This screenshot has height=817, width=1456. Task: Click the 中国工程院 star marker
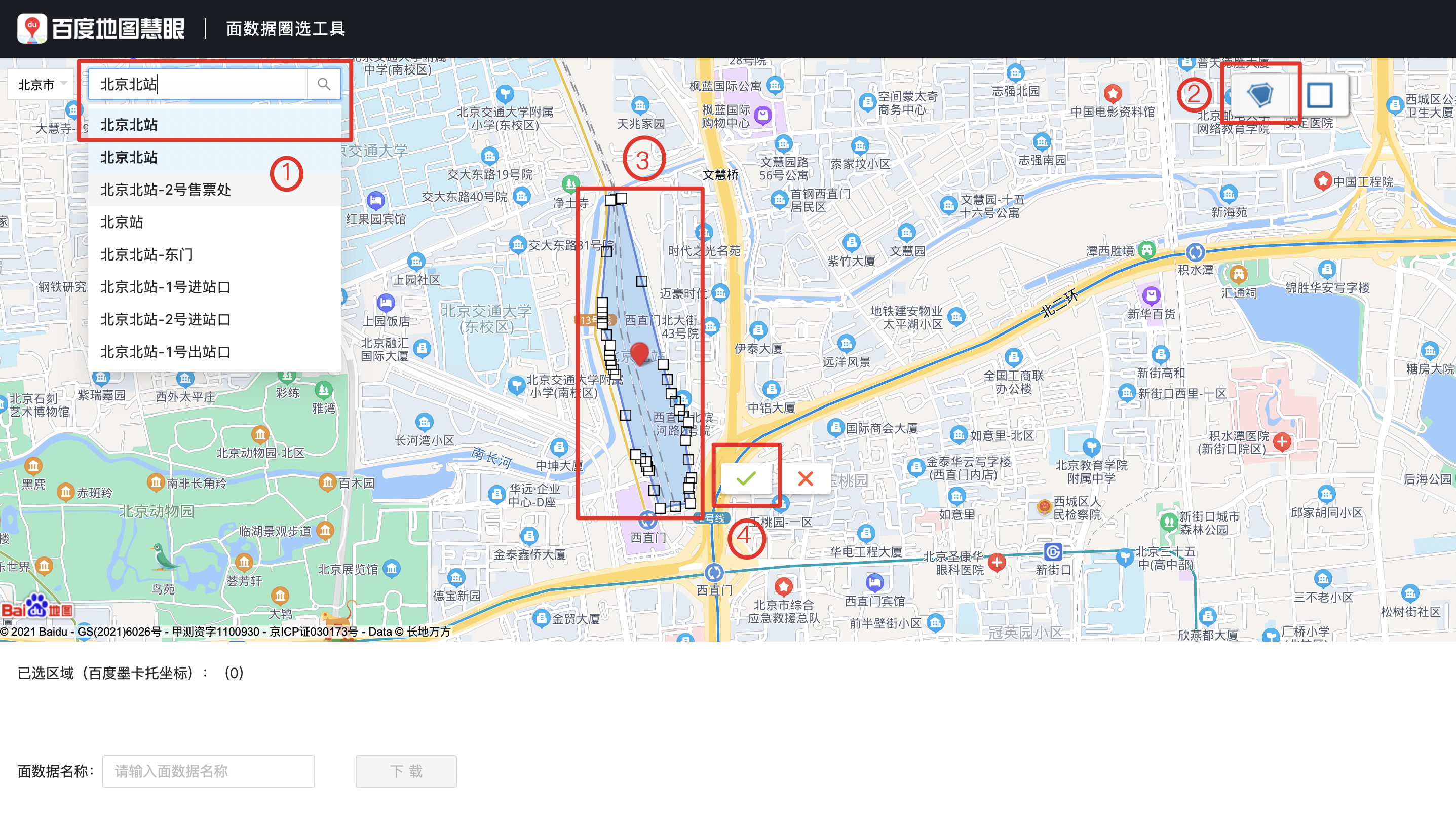tap(1323, 181)
